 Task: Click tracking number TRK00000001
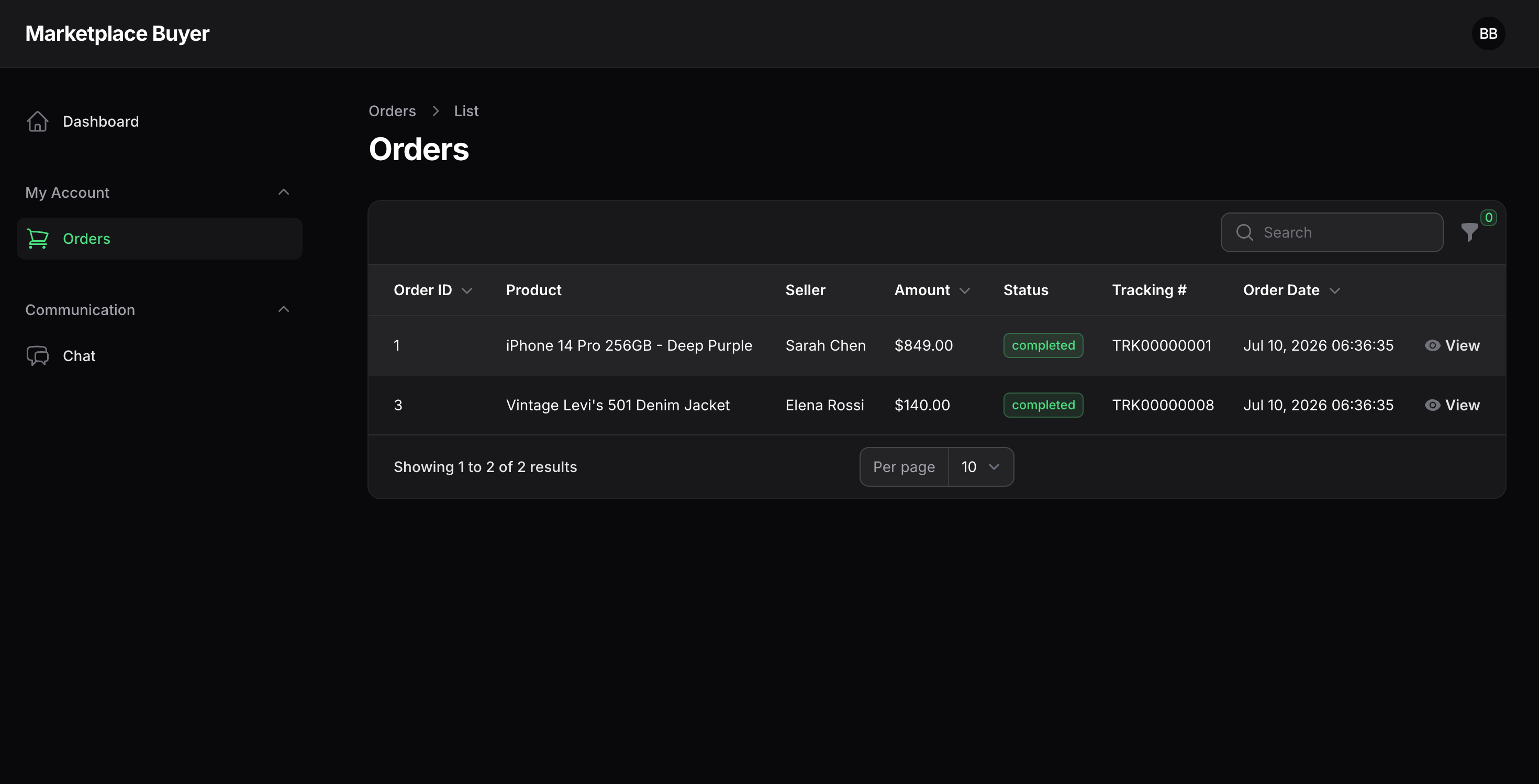(x=1162, y=346)
